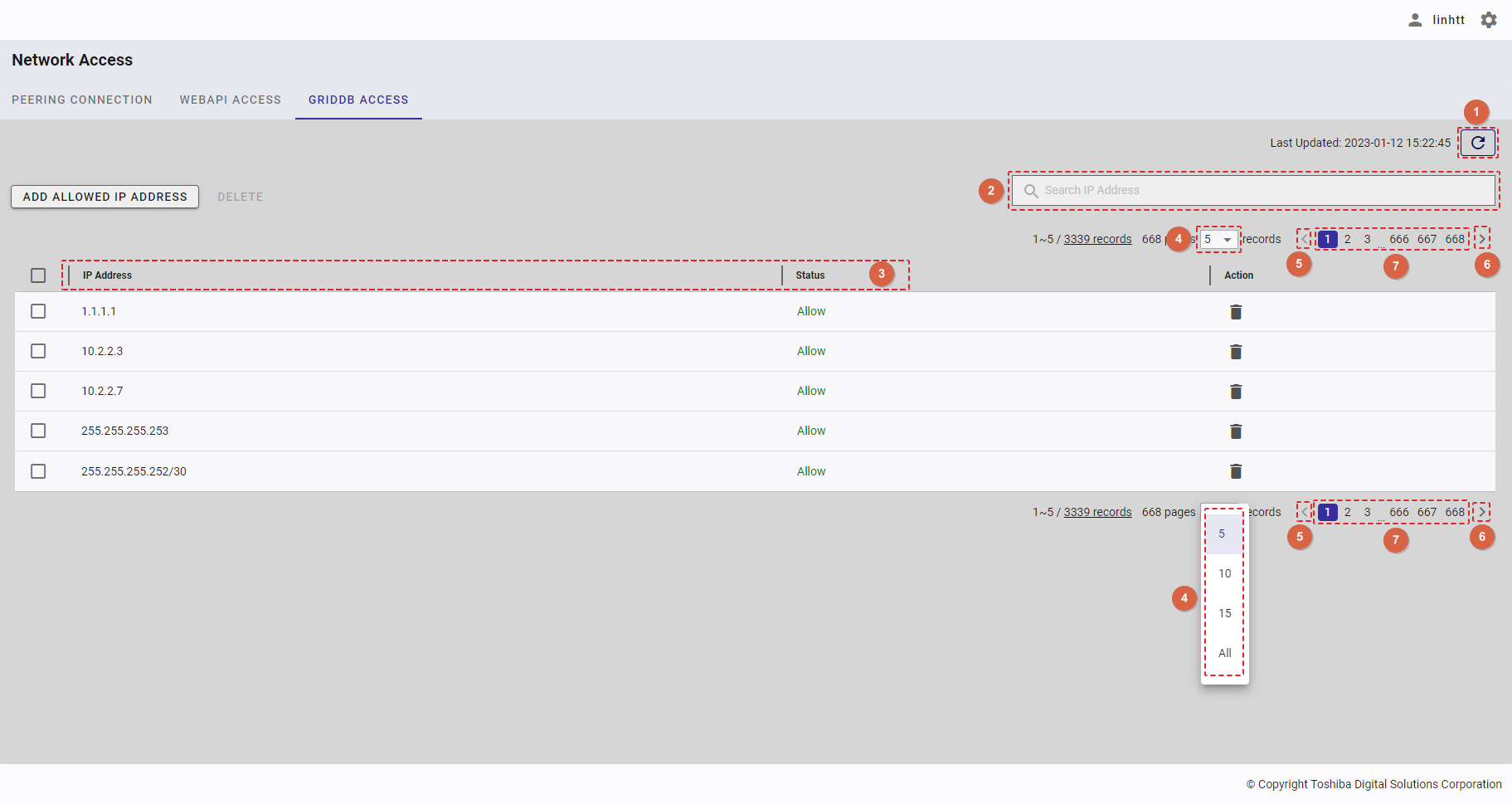
Task: Go to page 668 in top pagination
Action: [x=1455, y=239]
